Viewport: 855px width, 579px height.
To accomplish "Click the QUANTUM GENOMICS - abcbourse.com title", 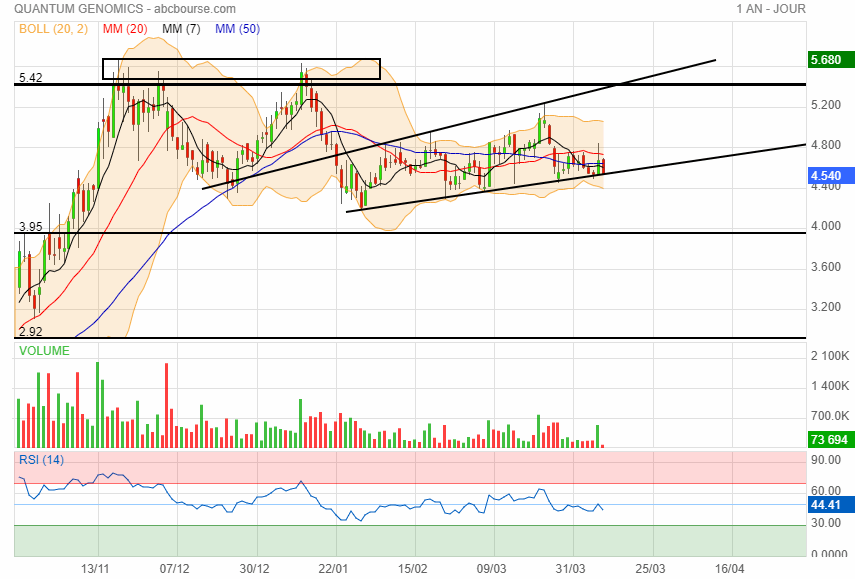I will click(x=125, y=9).
